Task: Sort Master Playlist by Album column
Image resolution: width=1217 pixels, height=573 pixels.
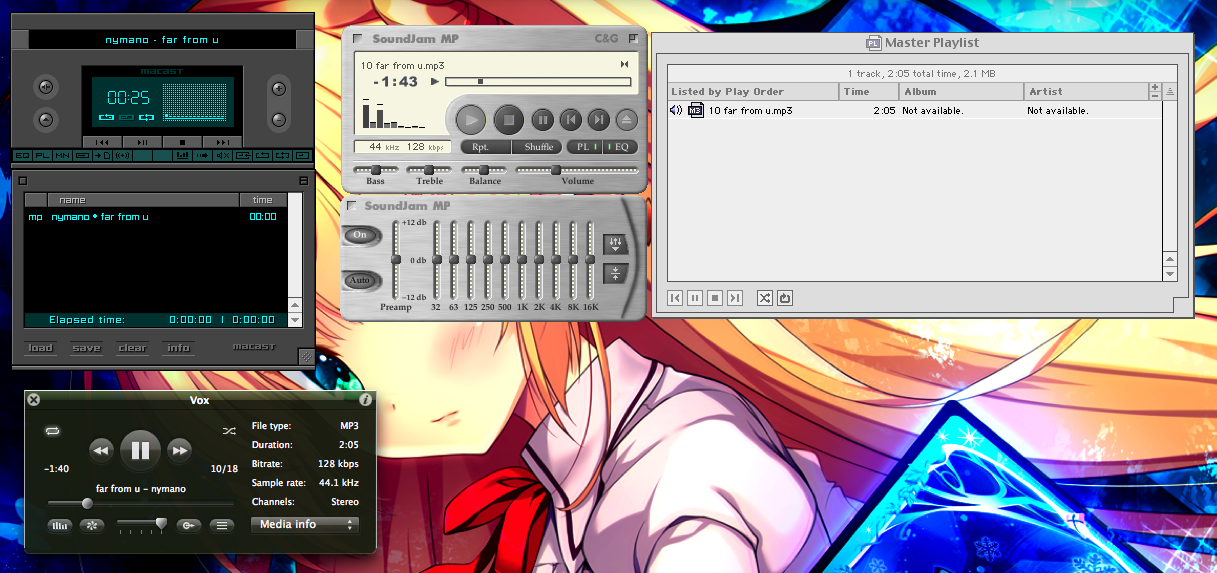Action: pos(962,91)
